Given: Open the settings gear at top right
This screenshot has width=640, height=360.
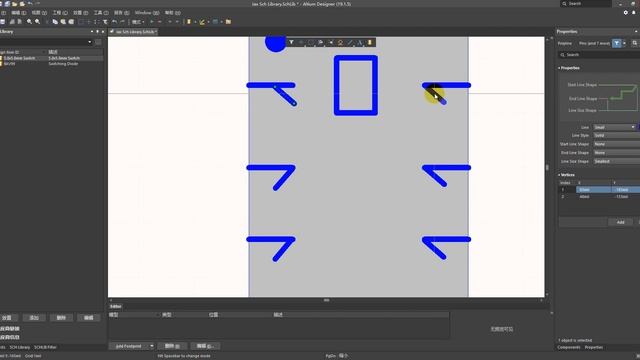Looking at the screenshot, I should pyautogui.click(x=625, y=13).
